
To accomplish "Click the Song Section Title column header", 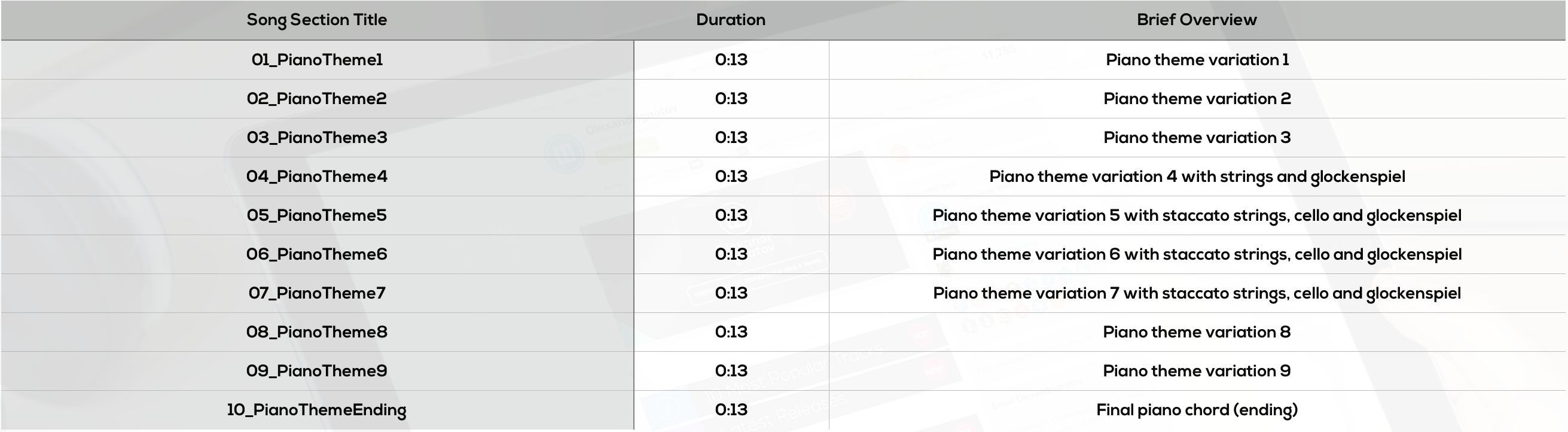I will [x=316, y=20].
